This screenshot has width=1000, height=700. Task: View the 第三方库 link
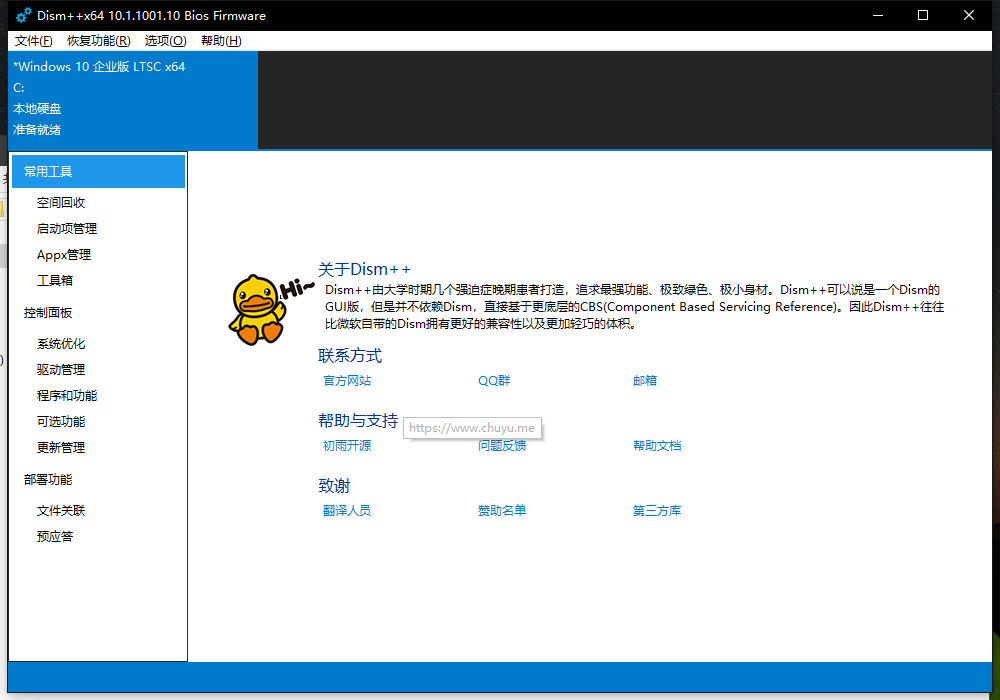coord(657,511)
